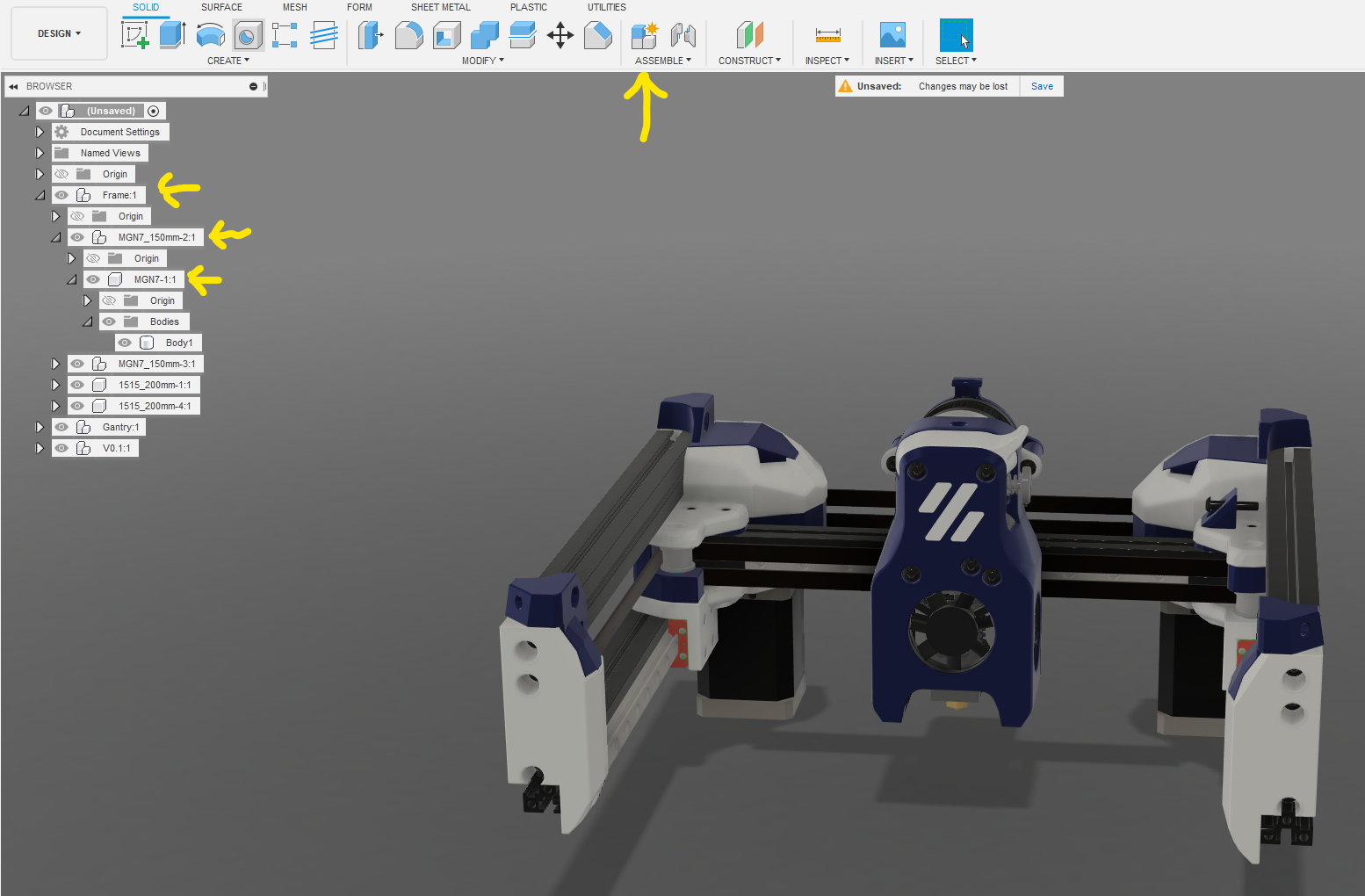The image size is (1365, 896).
Task: Select the Offset Face tool
Action: [522, 35]
